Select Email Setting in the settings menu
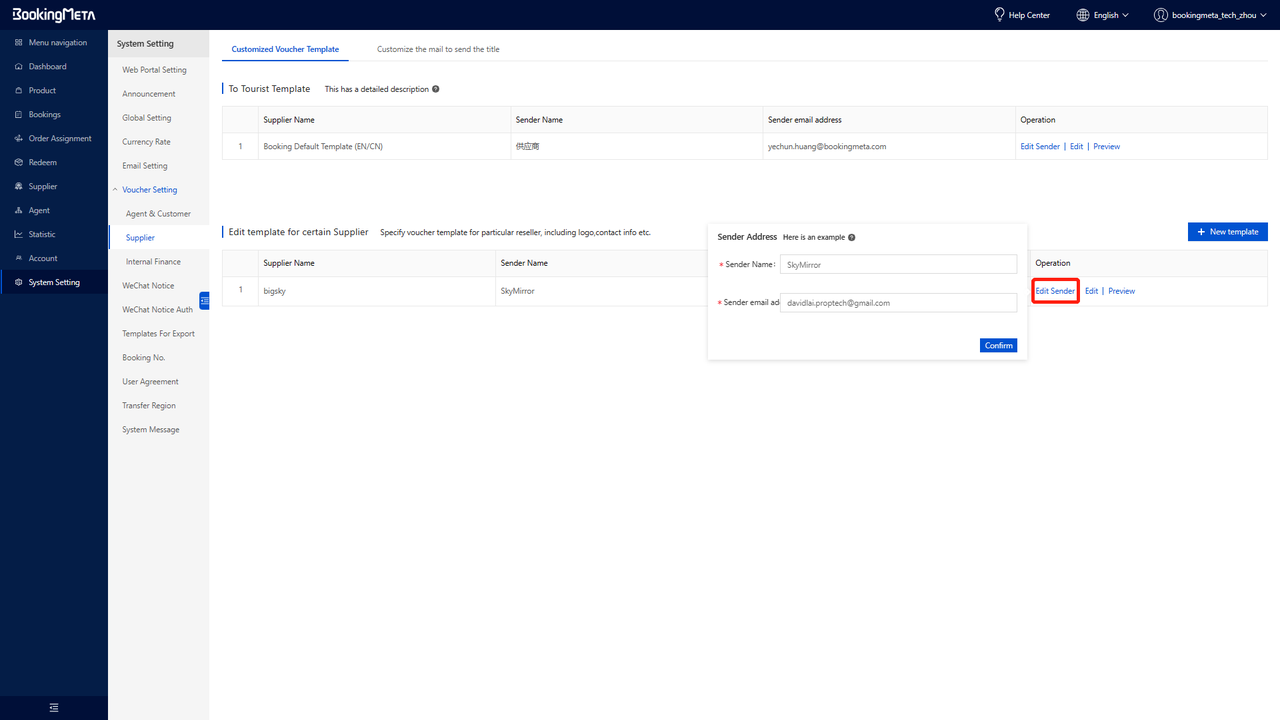The height and width of the screenshot is (720, 1280). click(145, 166)
